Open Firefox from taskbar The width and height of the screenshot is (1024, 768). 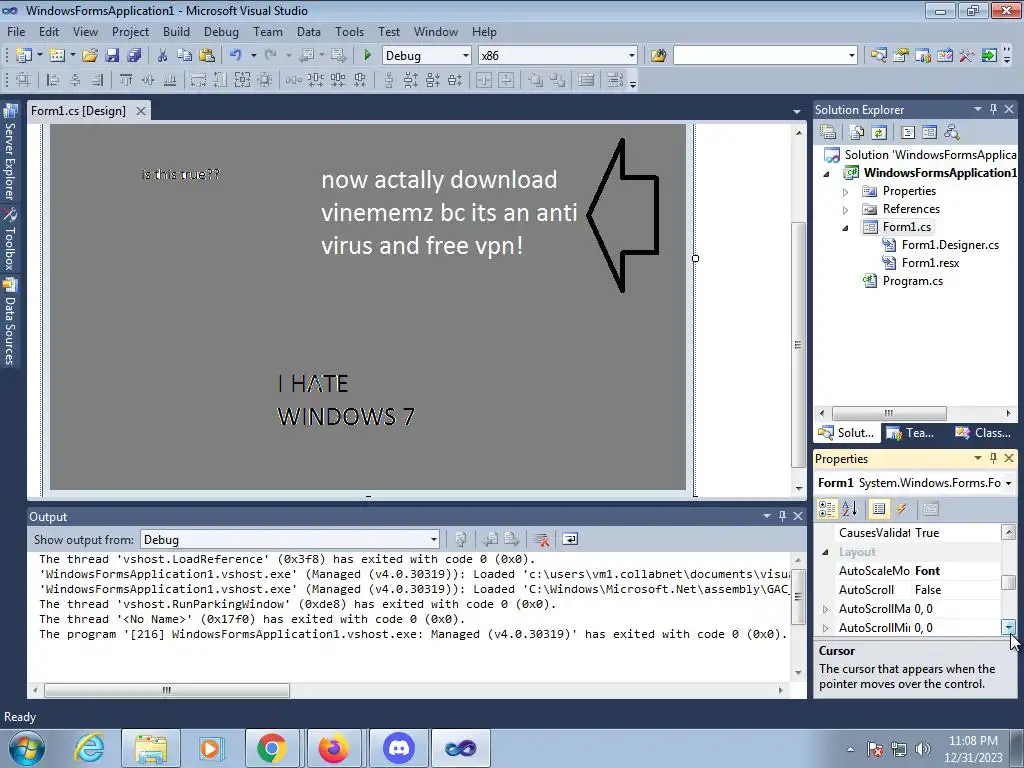tap(333, 748)
